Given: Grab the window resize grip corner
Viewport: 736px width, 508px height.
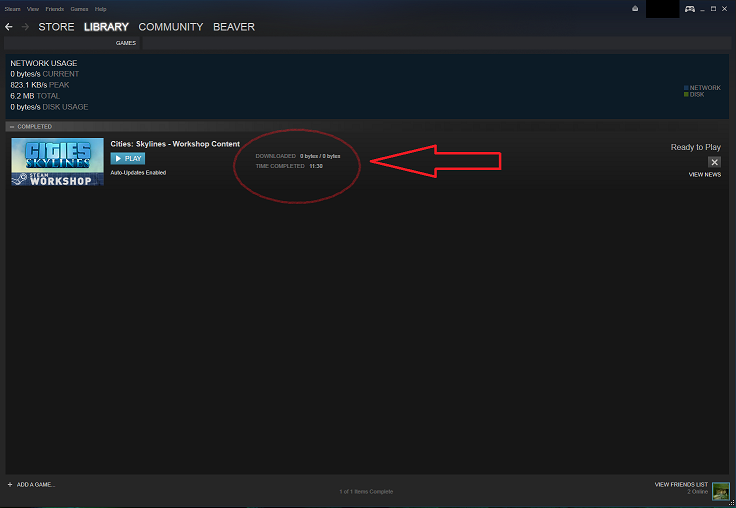Looking at the screenshot, I should [x=732, y=503].
